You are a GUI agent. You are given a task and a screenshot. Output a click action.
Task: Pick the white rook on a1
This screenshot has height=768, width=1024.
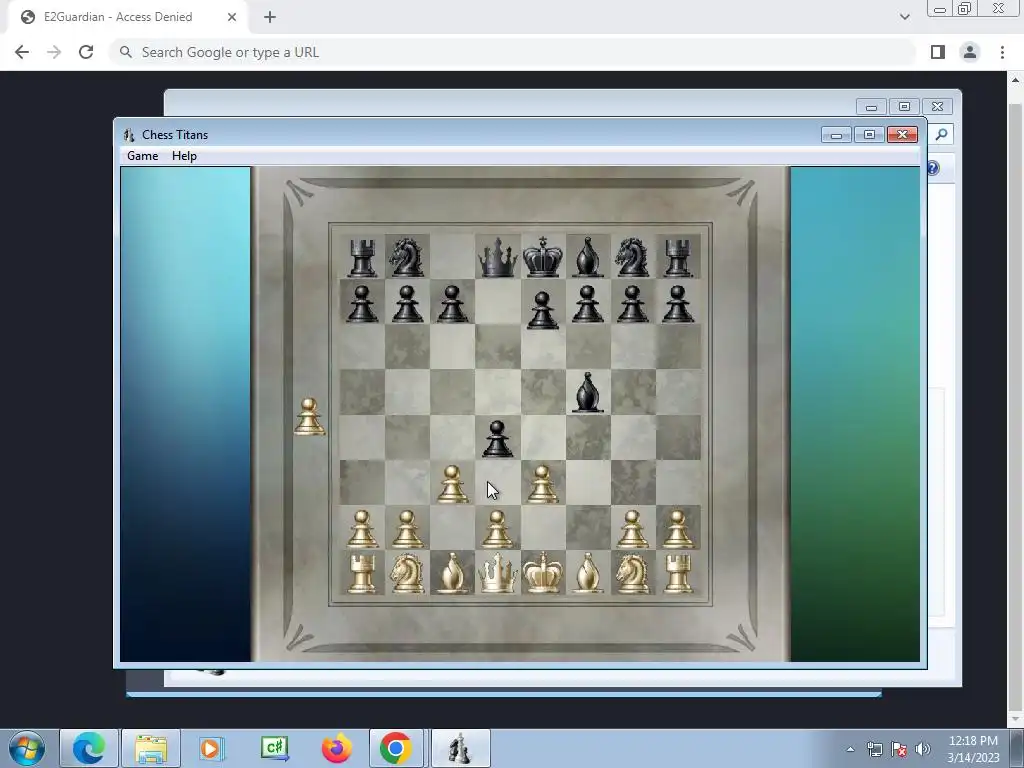click(362, 573)
